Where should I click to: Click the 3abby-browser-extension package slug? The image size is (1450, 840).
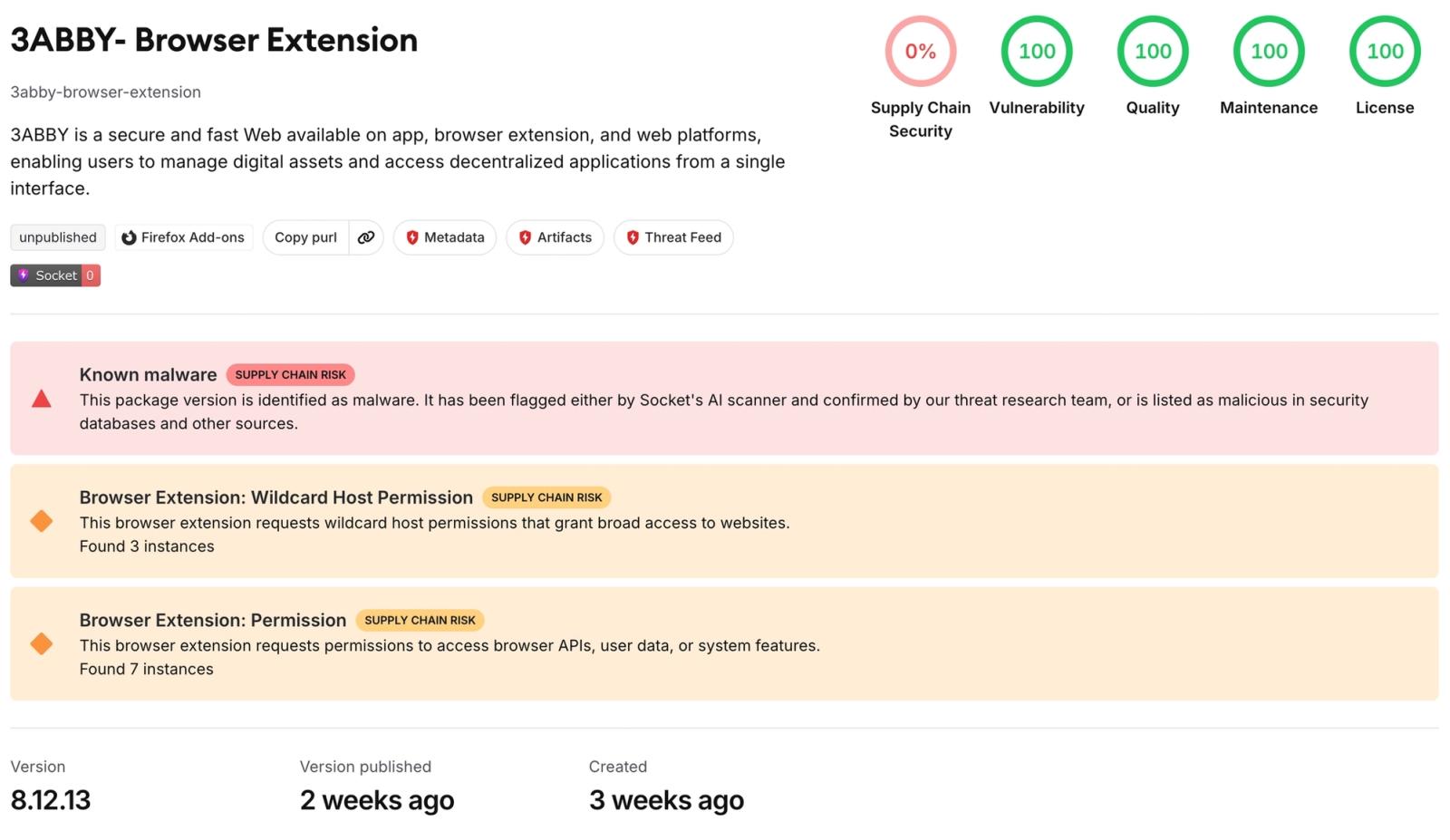pyautogui.click(x=106, y=92)
